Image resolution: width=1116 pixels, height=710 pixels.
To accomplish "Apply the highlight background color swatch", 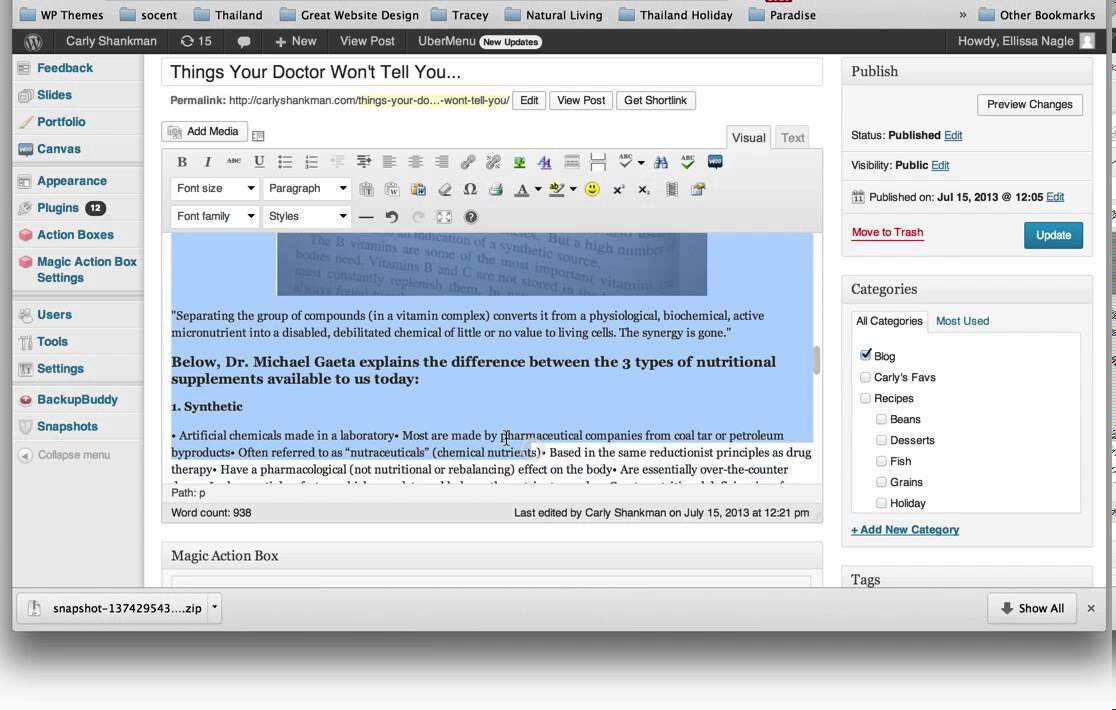I will click(557, 189).
